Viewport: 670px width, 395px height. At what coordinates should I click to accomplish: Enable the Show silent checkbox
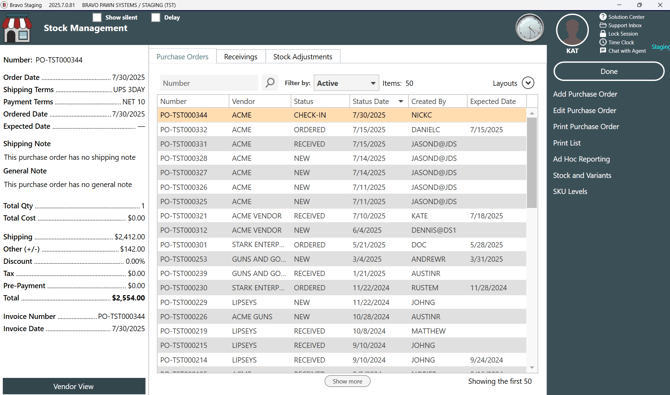[97, 18]
